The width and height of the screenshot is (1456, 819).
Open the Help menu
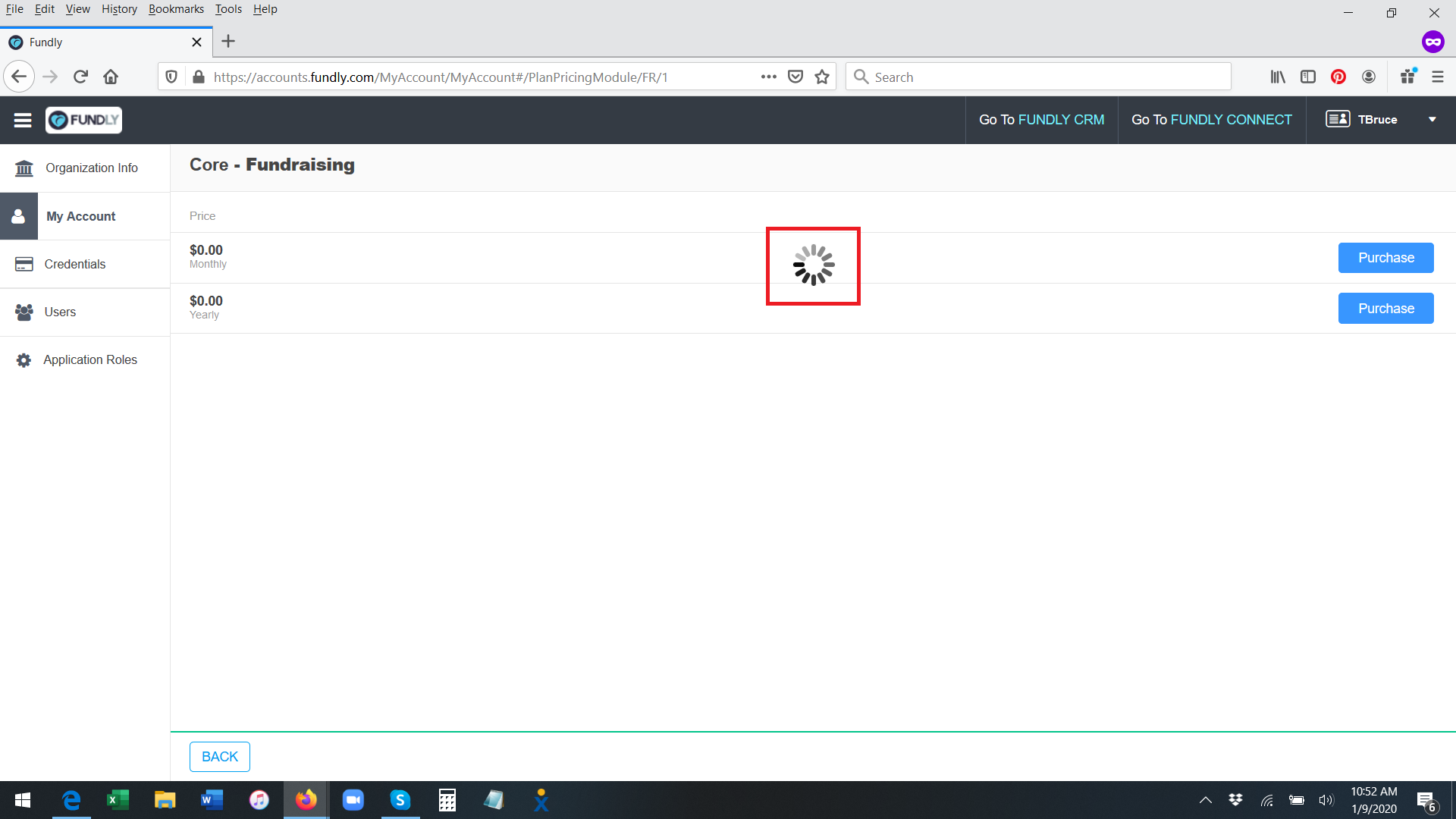(265, 9)
